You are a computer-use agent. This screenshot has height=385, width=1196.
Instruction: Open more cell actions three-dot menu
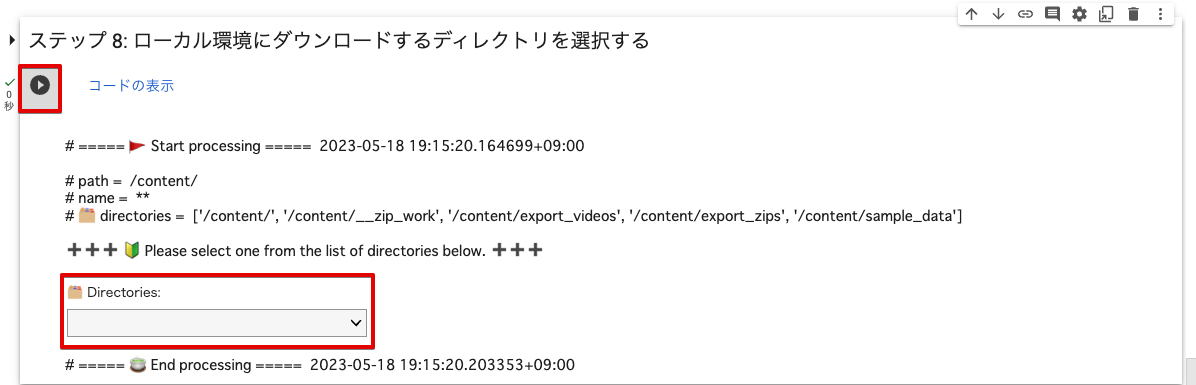tap(1160, 14)
